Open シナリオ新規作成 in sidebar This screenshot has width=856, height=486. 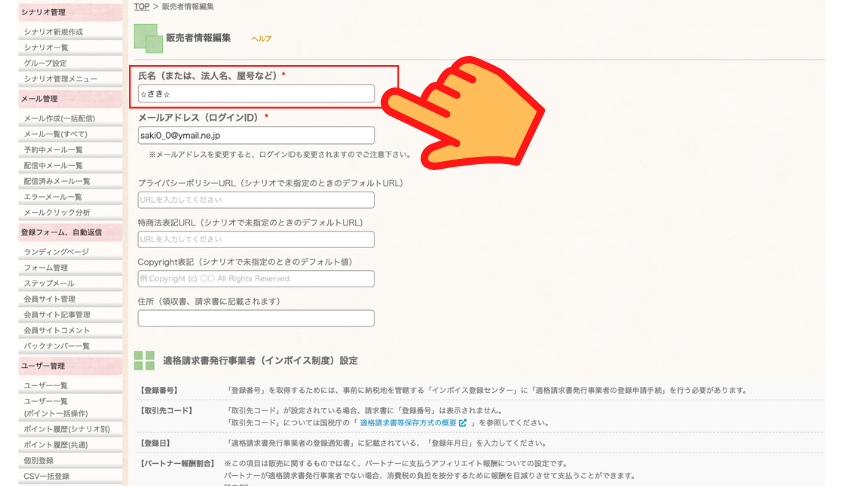pyautogui.click(x=54, y=32)
